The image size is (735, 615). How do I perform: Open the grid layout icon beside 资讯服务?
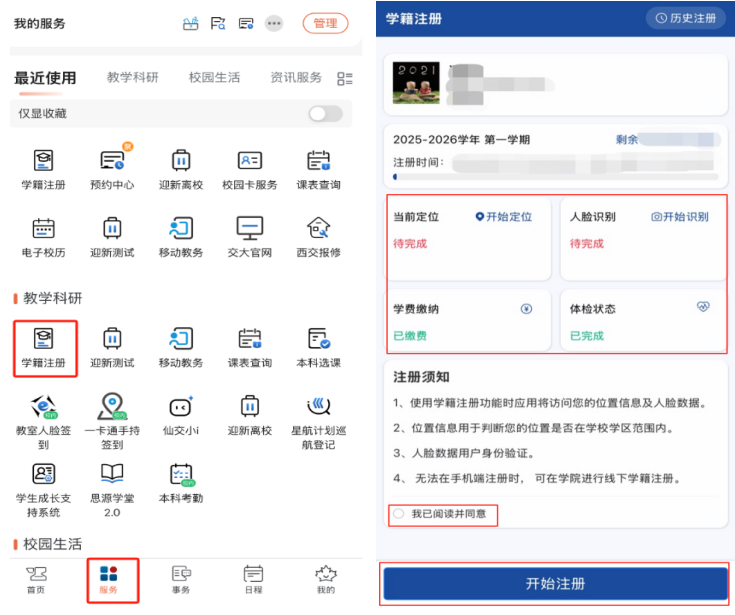(345, 78)
